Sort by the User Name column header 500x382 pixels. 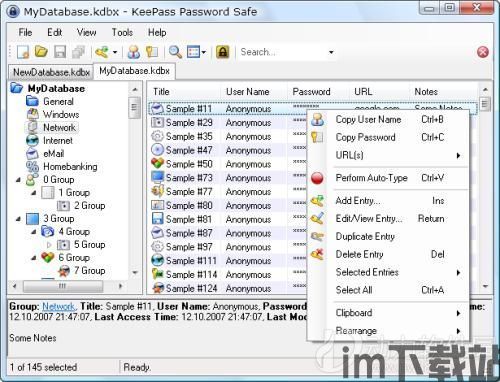(x=254, y=92)
